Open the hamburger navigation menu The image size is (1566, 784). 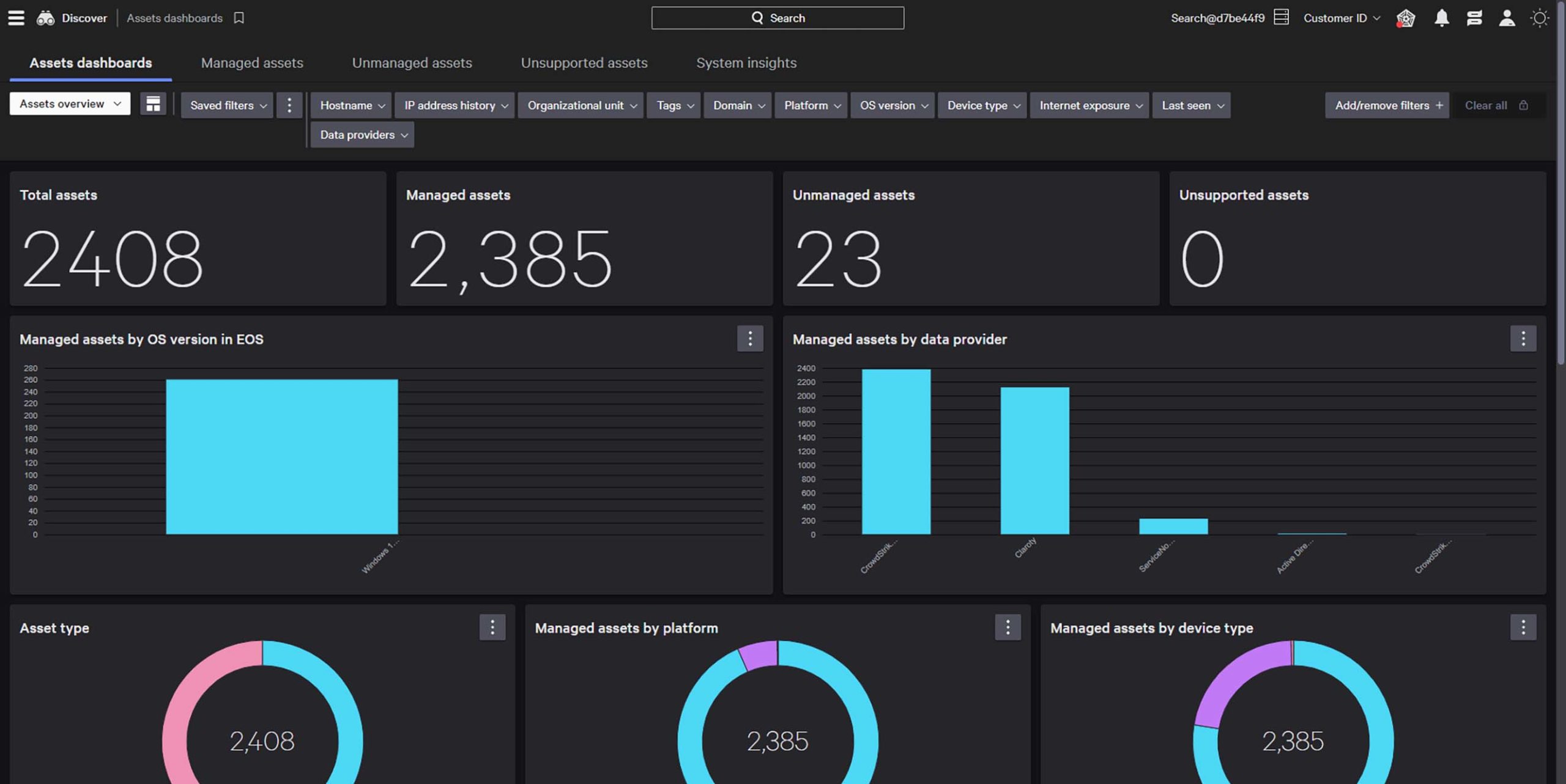pyautogui.click(x=16, y=18)
